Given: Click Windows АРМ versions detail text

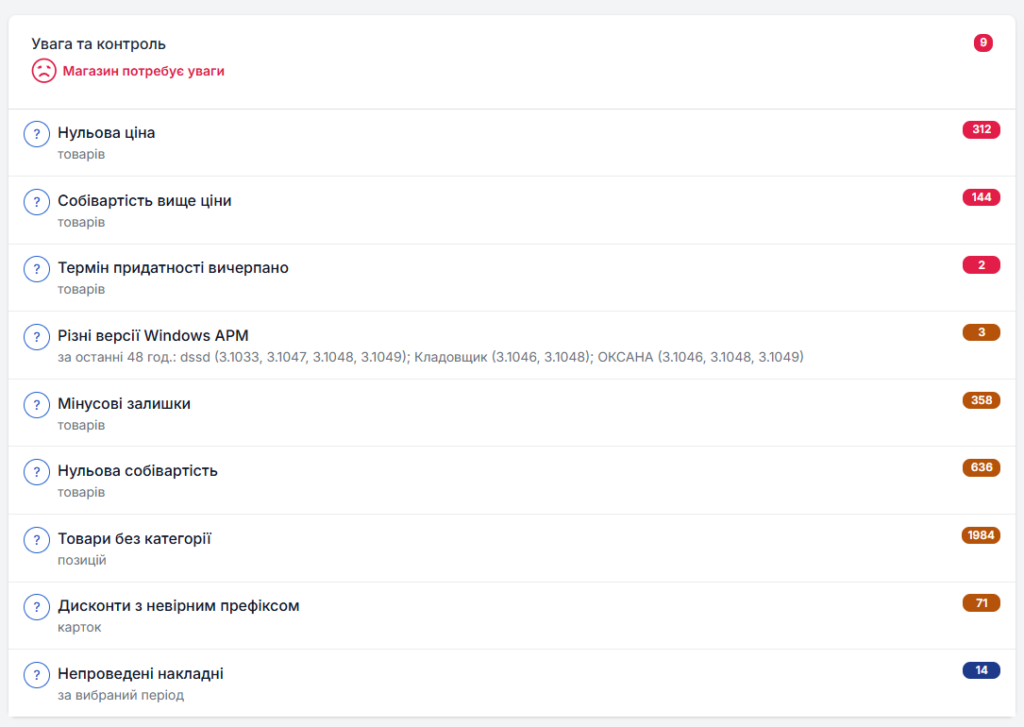Looking at the screenshot, I should tap(430, 357).
